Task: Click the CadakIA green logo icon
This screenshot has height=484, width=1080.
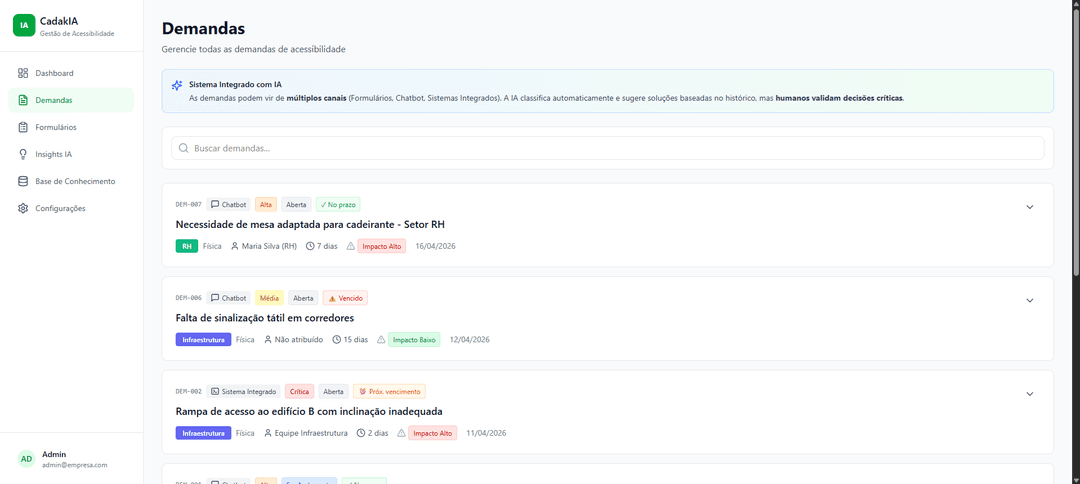Action: tap(24, 25)
